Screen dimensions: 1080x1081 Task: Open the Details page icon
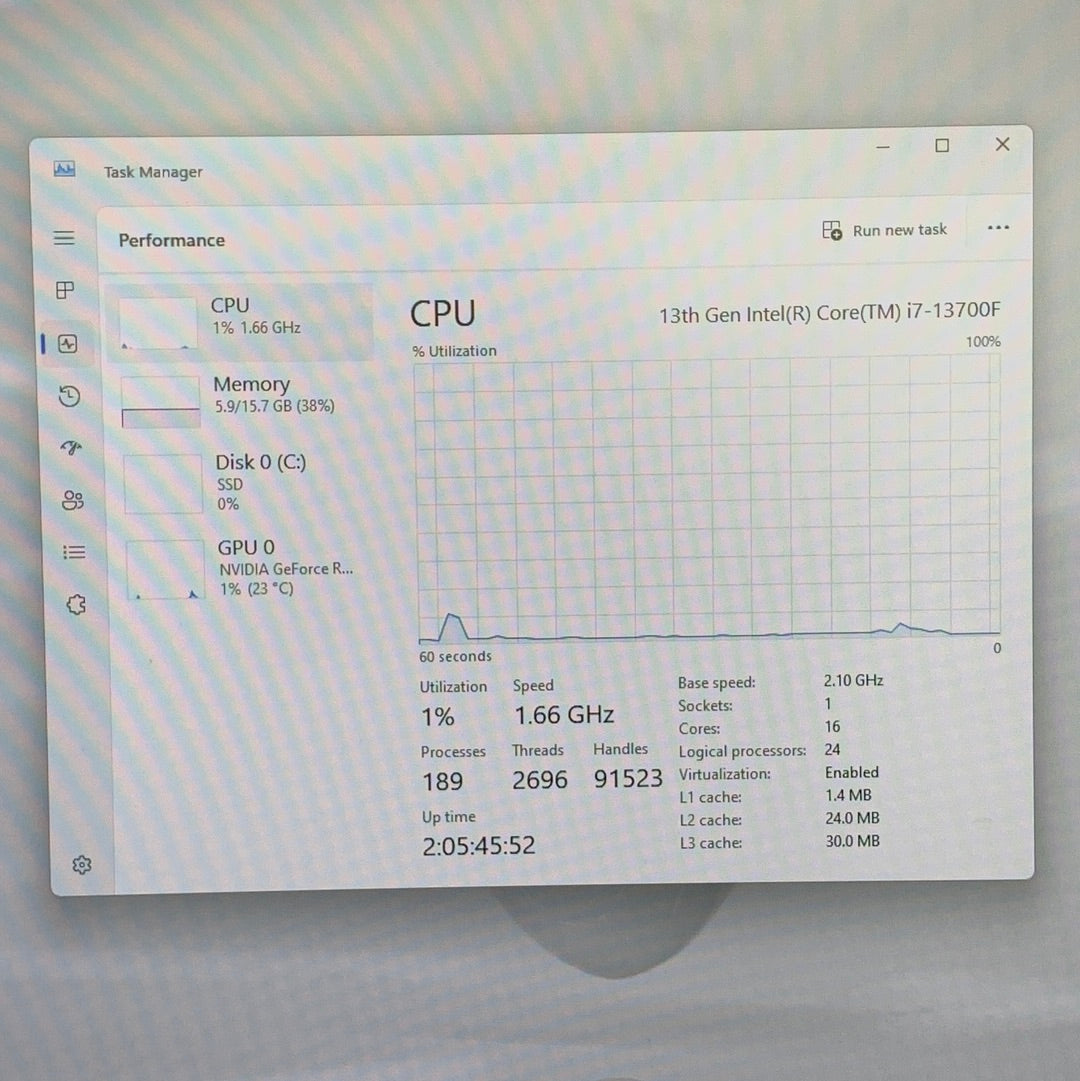pos(74,552)
